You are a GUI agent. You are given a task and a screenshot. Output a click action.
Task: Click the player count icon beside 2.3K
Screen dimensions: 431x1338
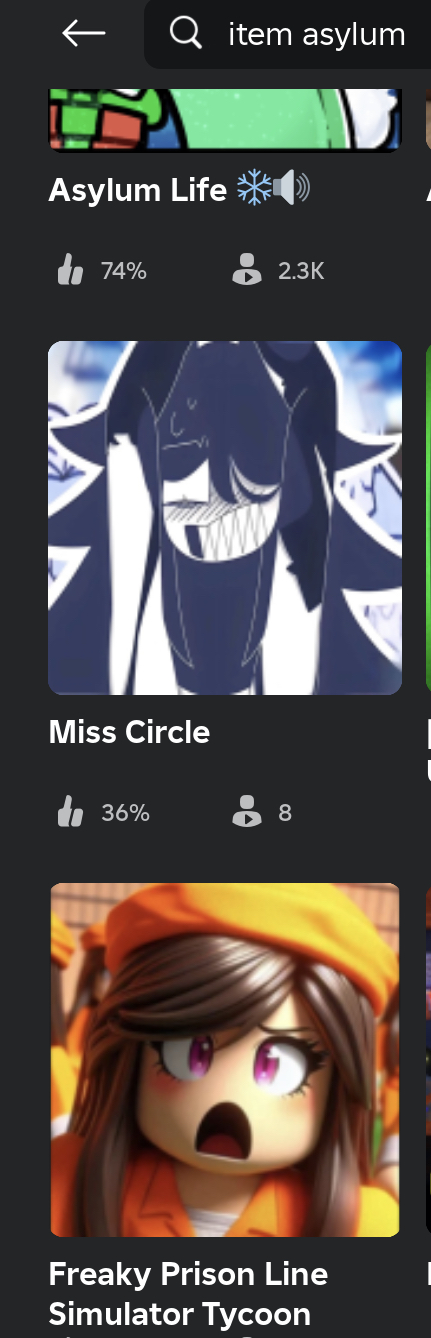pyautogui.click(x=246, y=270)
